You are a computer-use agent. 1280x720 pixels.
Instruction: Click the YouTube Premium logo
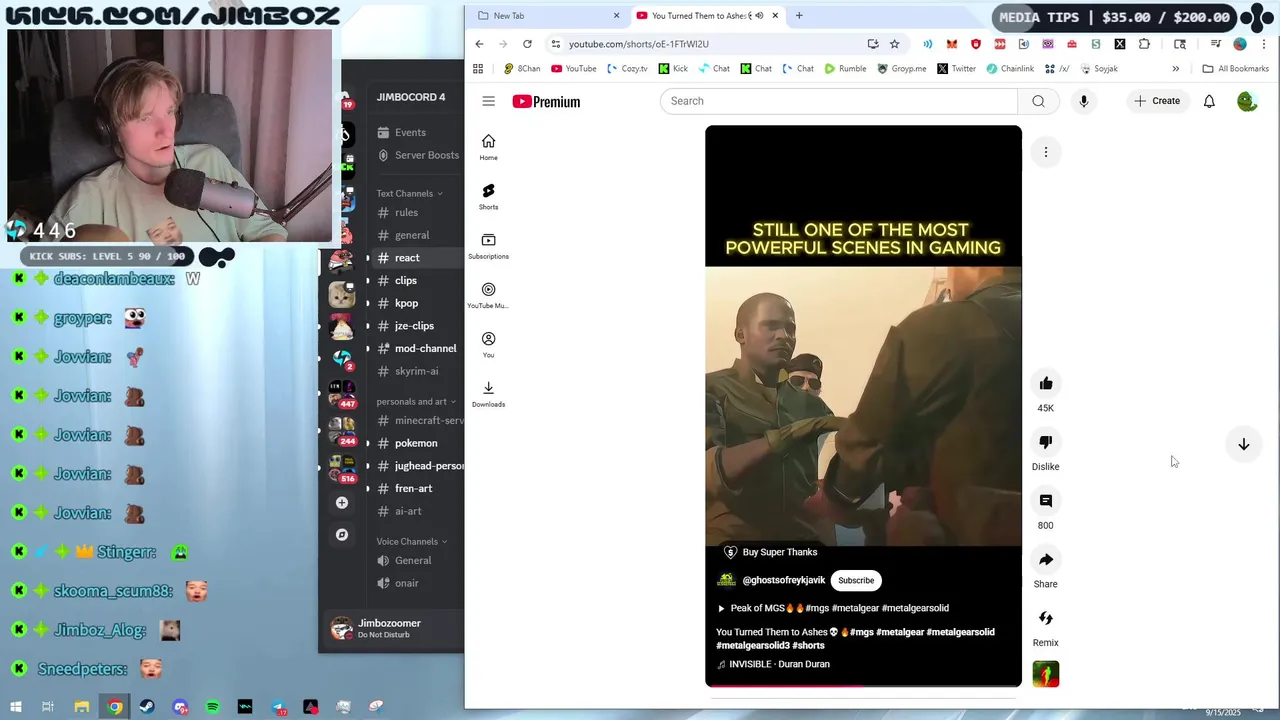click(546, 101)
